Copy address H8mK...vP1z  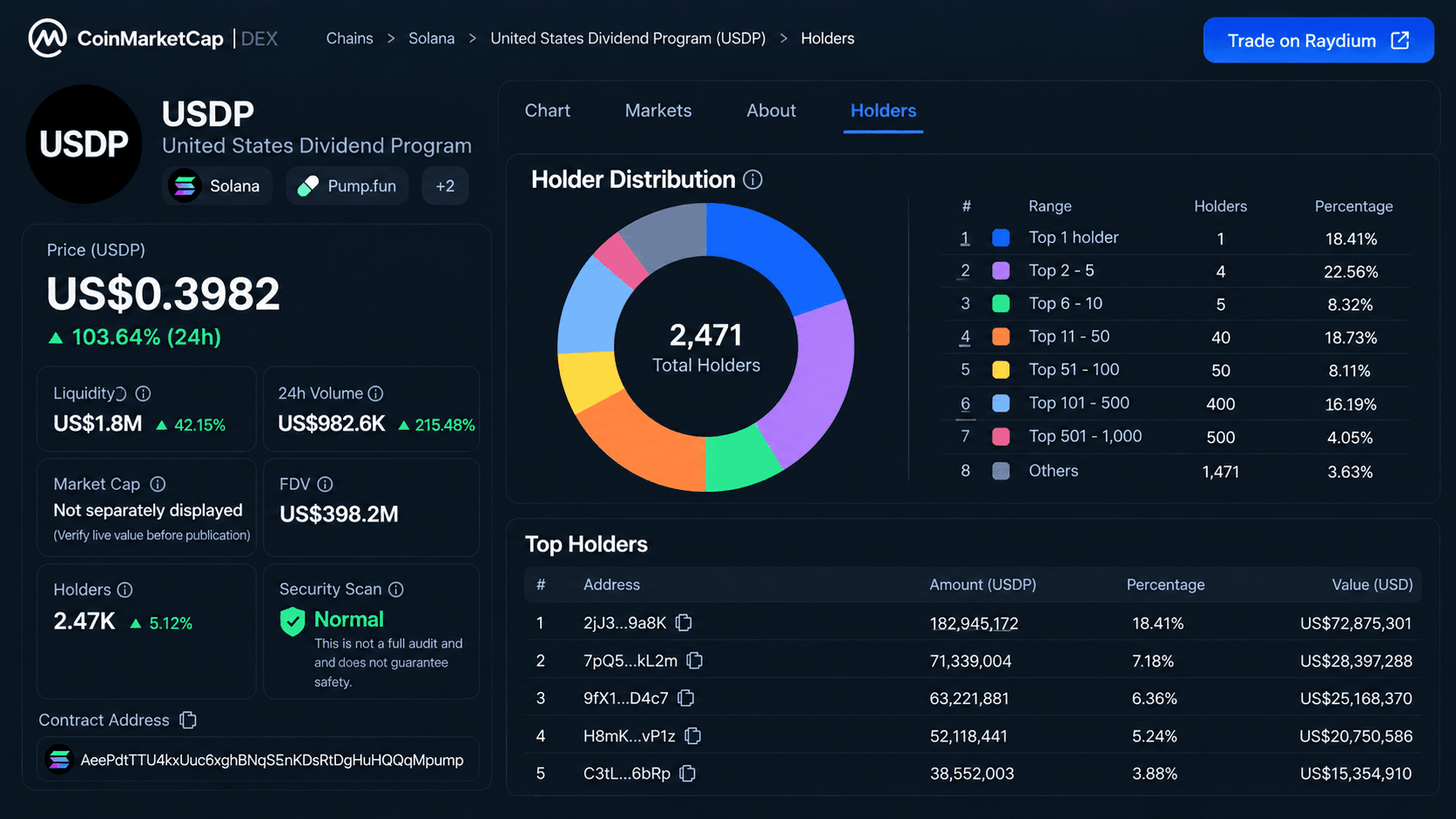click(x=693, y=735)
